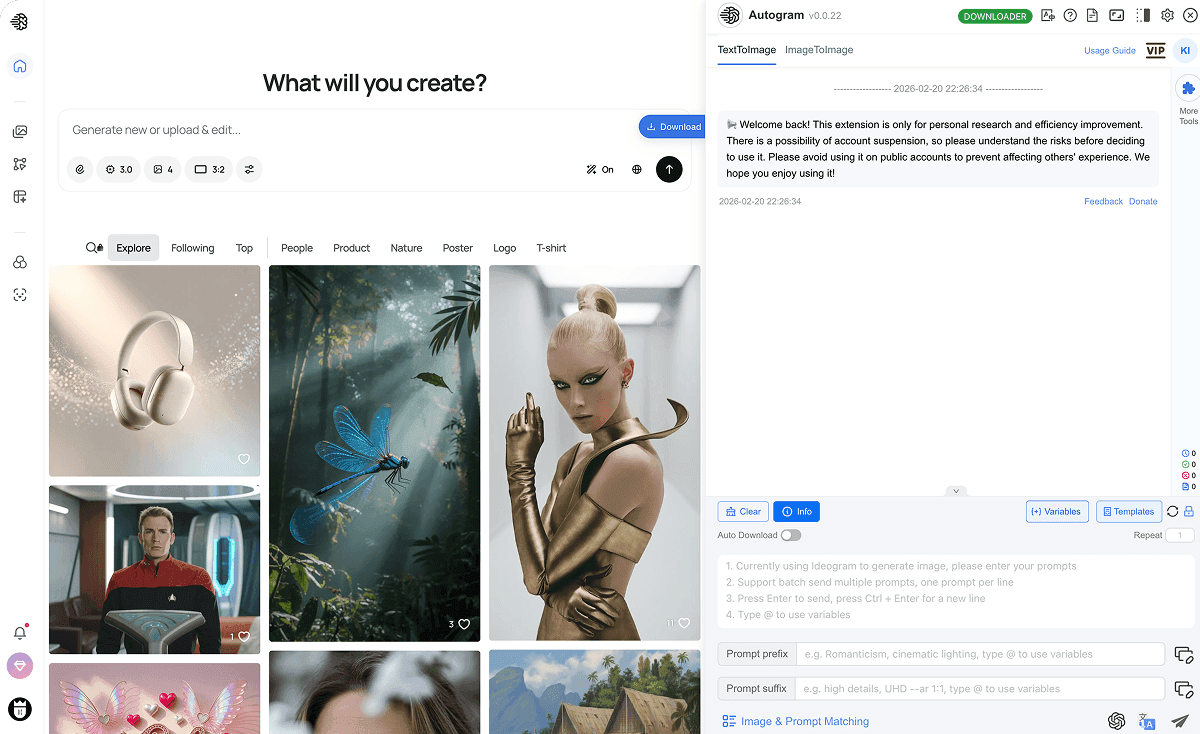
Task: Select the Home icon in Ideogram's sidebar
Action: 19,66
